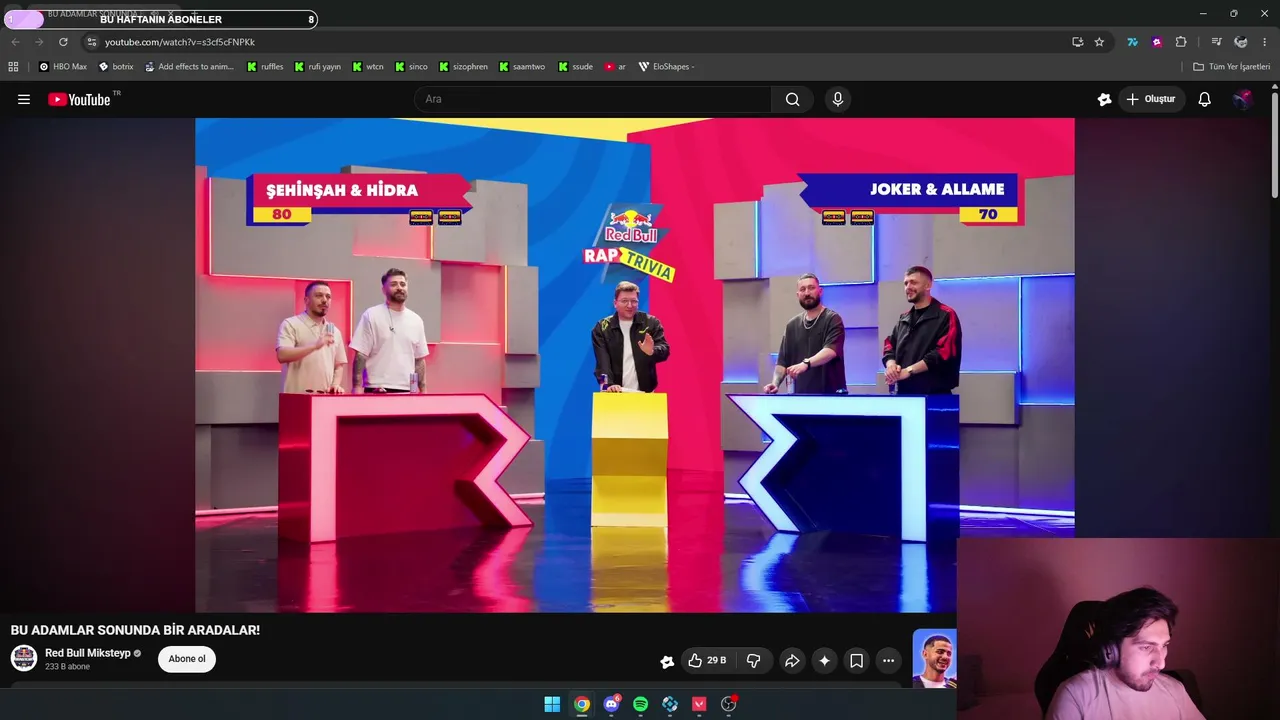
Task: View site information icon in the address bar
Action: 91,42
